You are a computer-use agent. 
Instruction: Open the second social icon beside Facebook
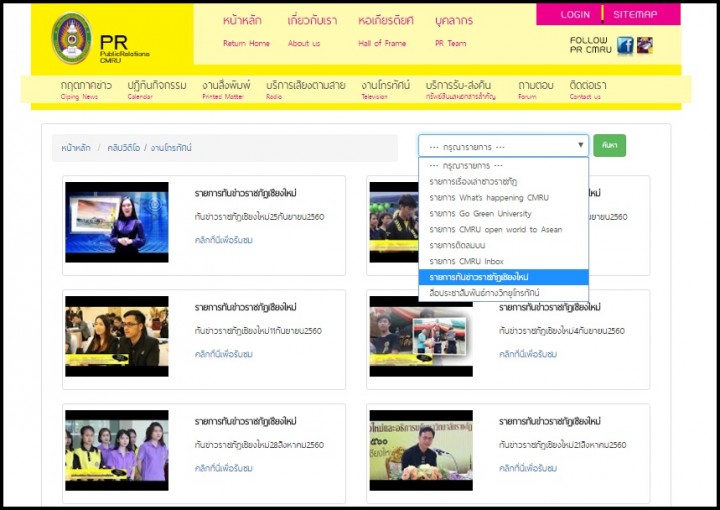tap(644, 45)
